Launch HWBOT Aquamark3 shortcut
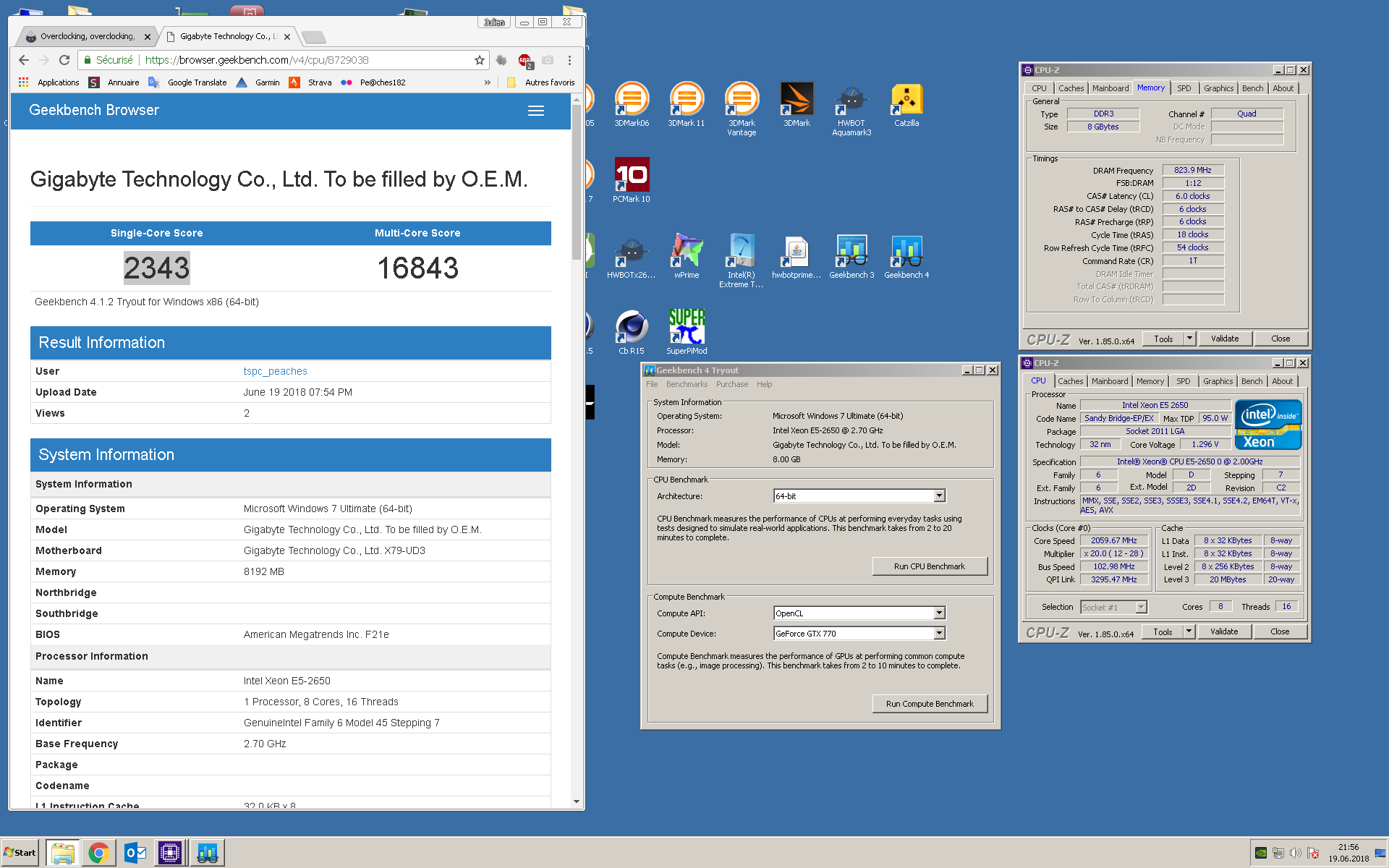Viewport: 1389px width, 868px height. (x=851, y=109)
